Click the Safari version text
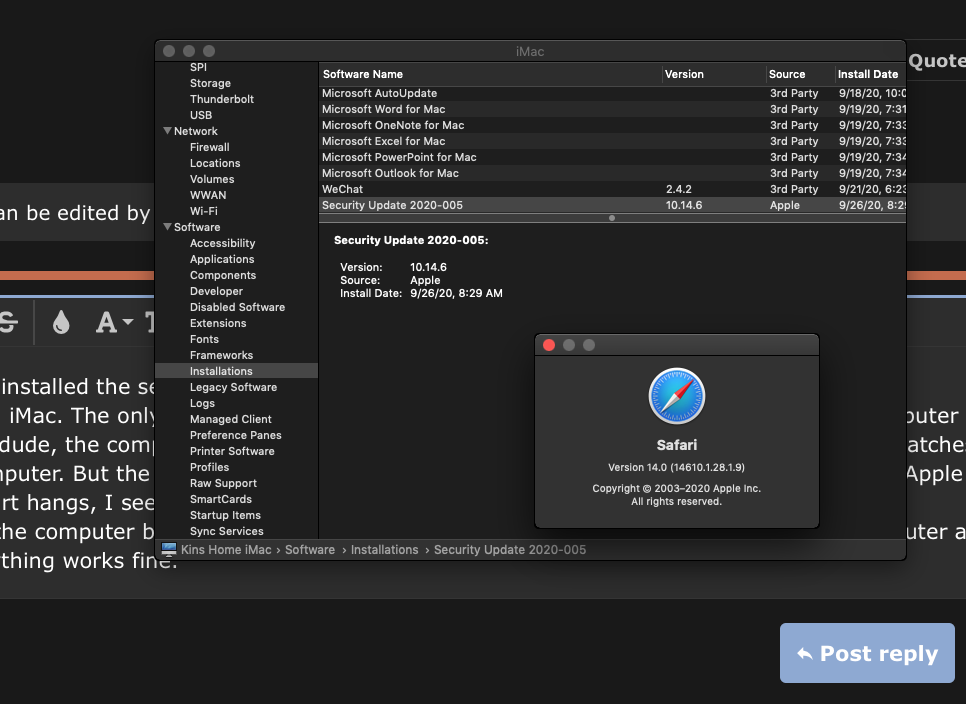 coord(676,467)
